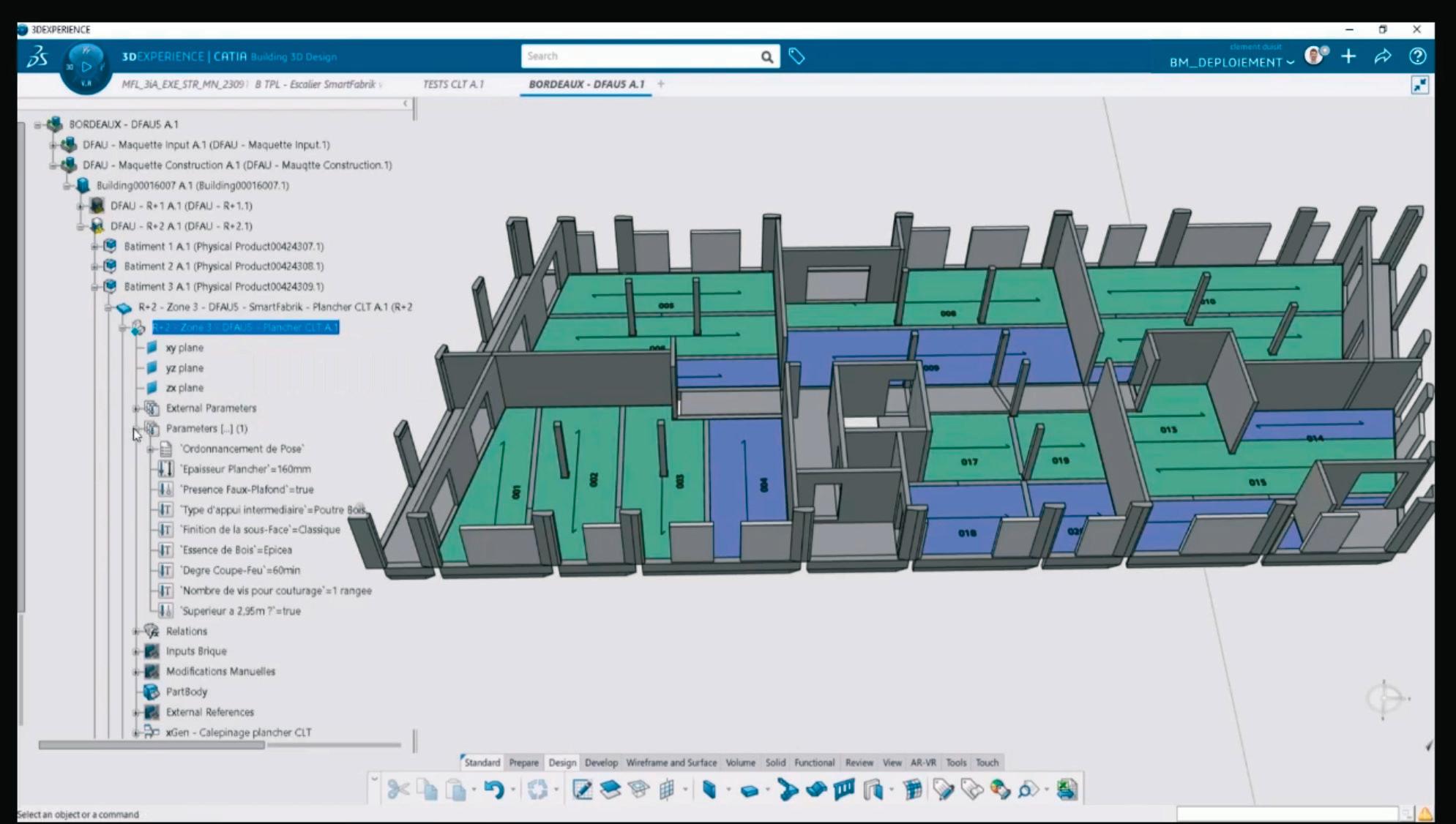Click the share arrow icon
The width and height of the screenshot is (1456, 824).
(1383, 56)
